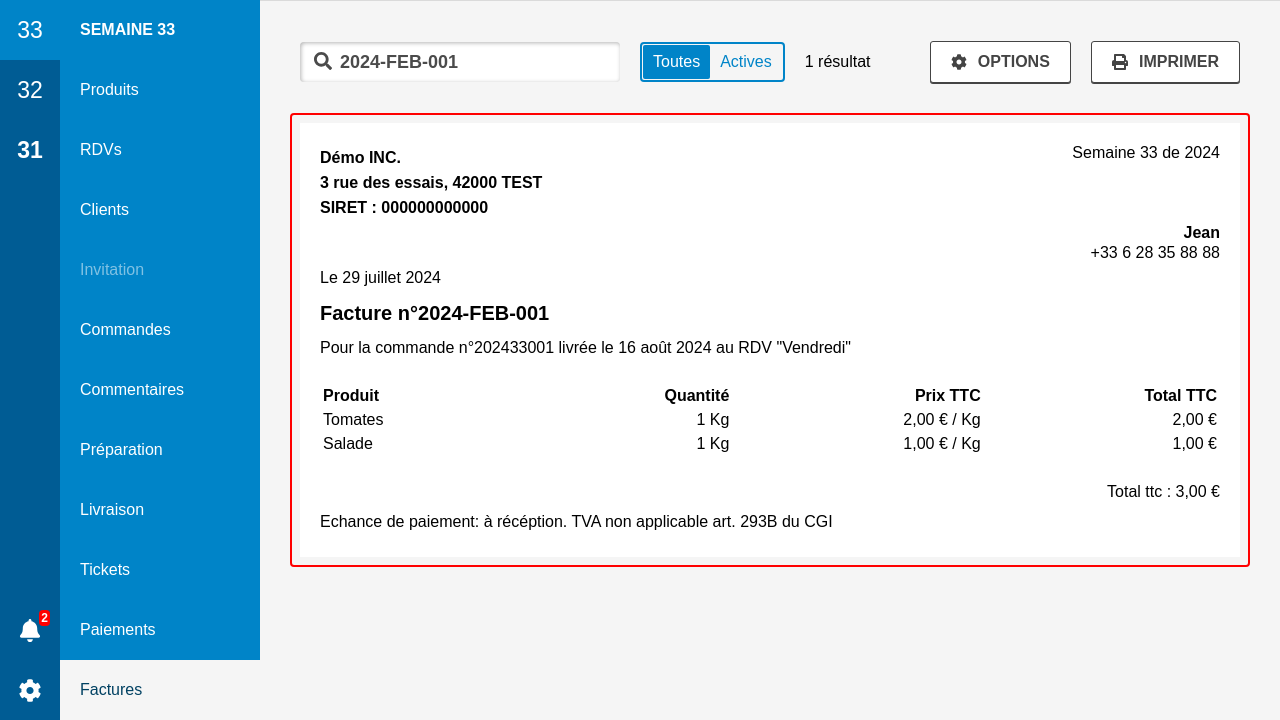
Task: Navigate to Commandes
Action: point(125,330)
